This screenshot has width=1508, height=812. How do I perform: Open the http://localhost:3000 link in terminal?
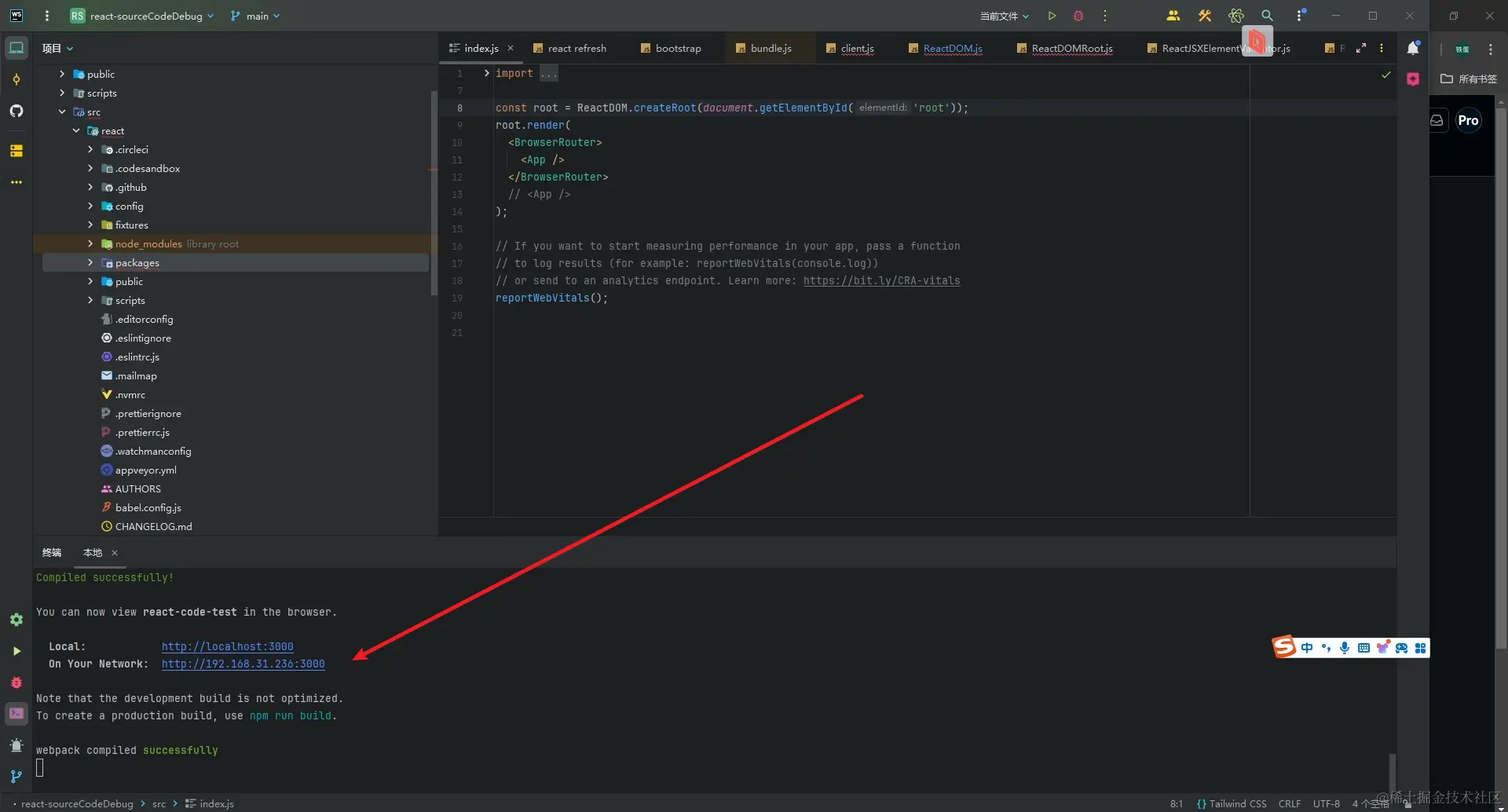(x=228, y=646)
